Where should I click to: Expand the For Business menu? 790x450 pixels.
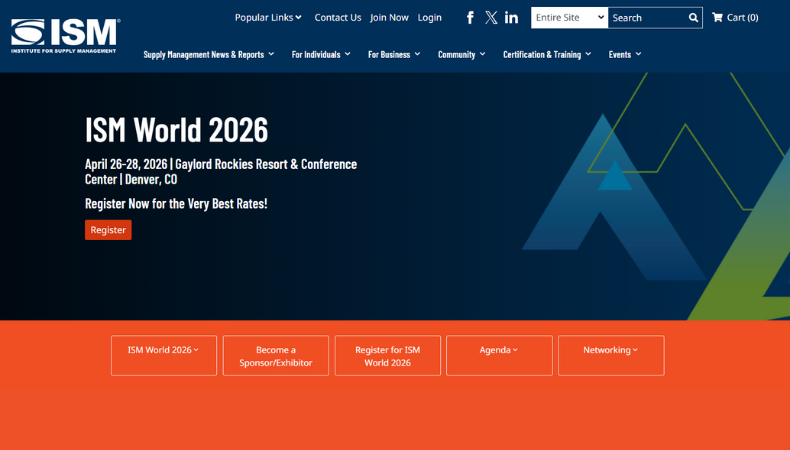click(x=394, y=54)
